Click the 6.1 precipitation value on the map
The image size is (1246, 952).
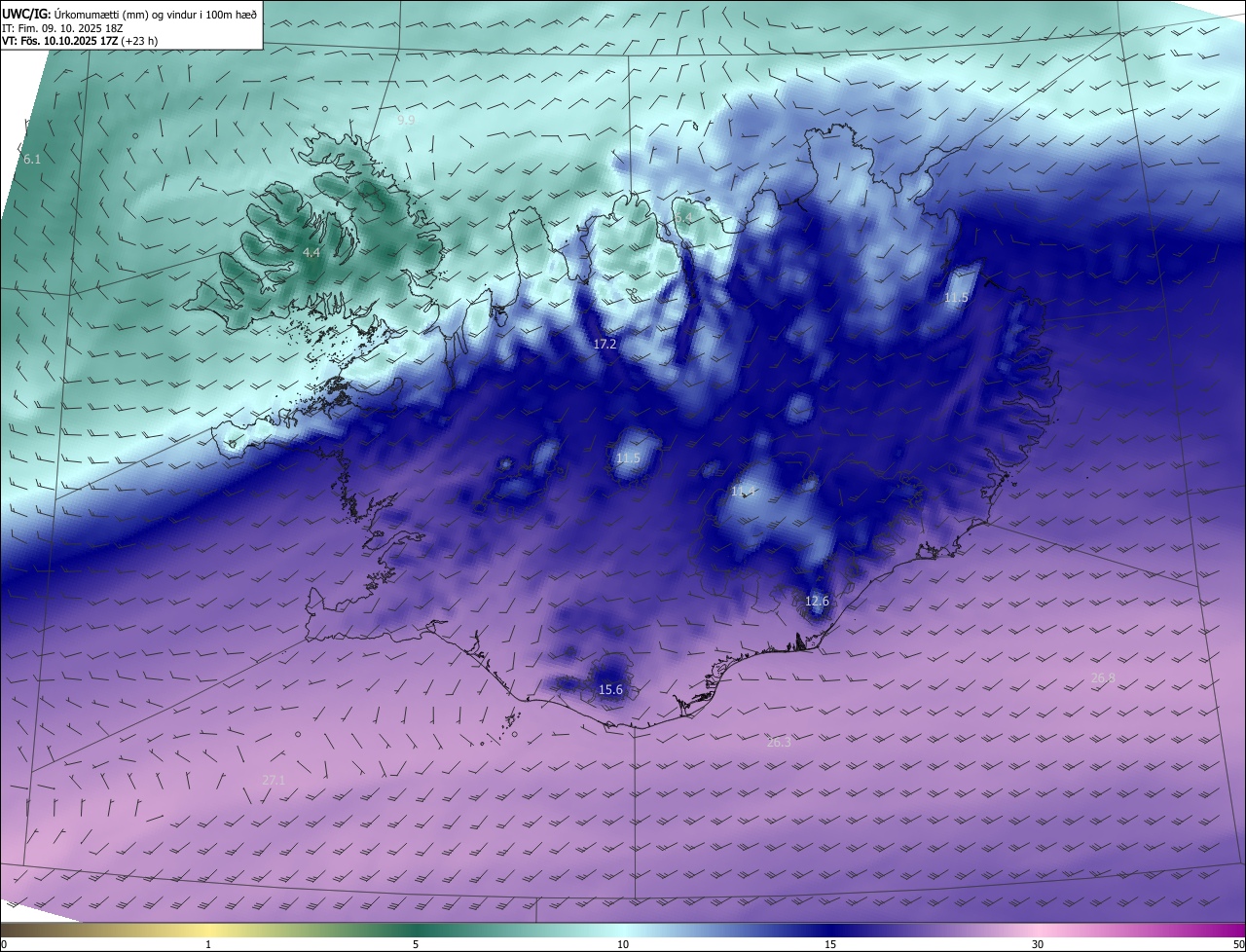tap(32, 159)
